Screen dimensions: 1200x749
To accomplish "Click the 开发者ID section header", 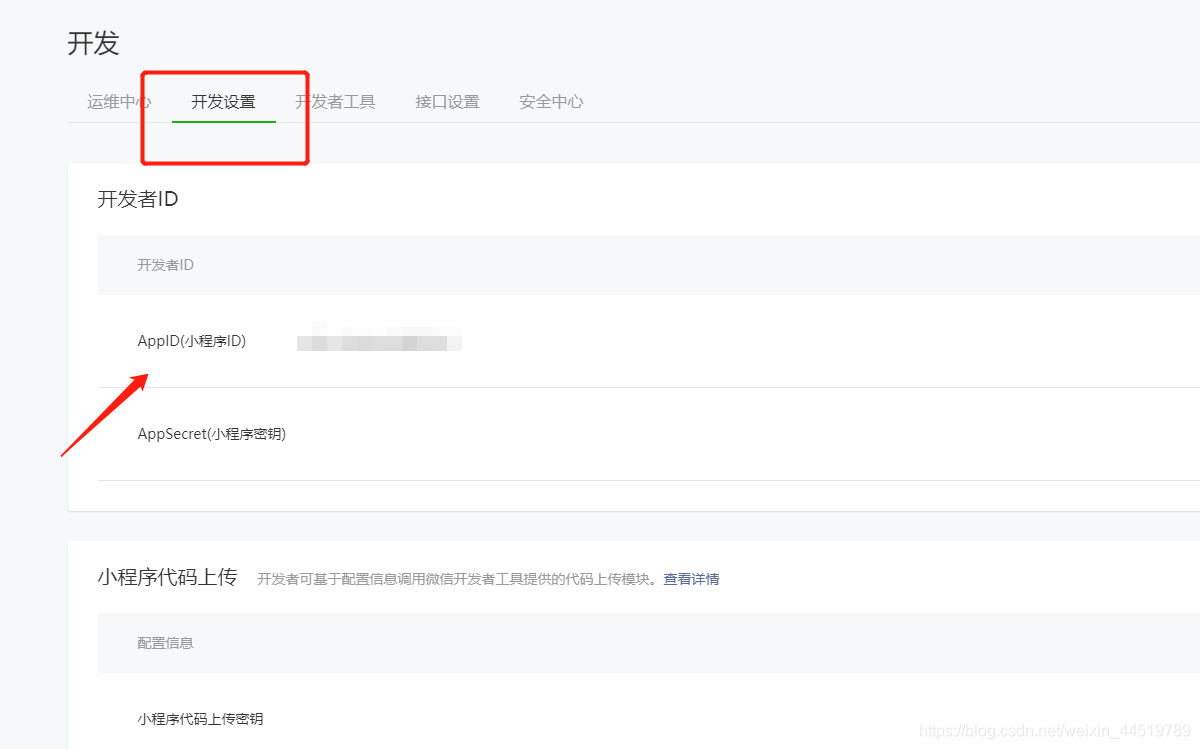I will pyautogui.click(x=137, y=199).
